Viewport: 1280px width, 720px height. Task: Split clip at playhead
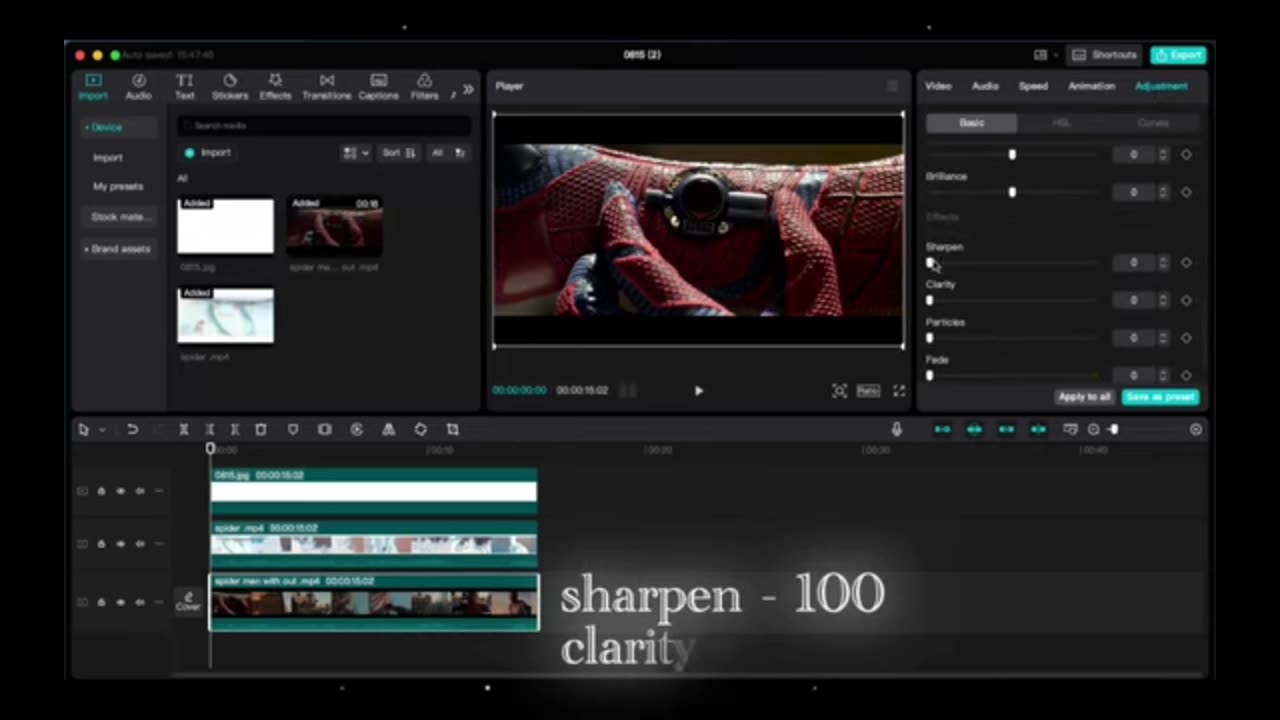184,430
